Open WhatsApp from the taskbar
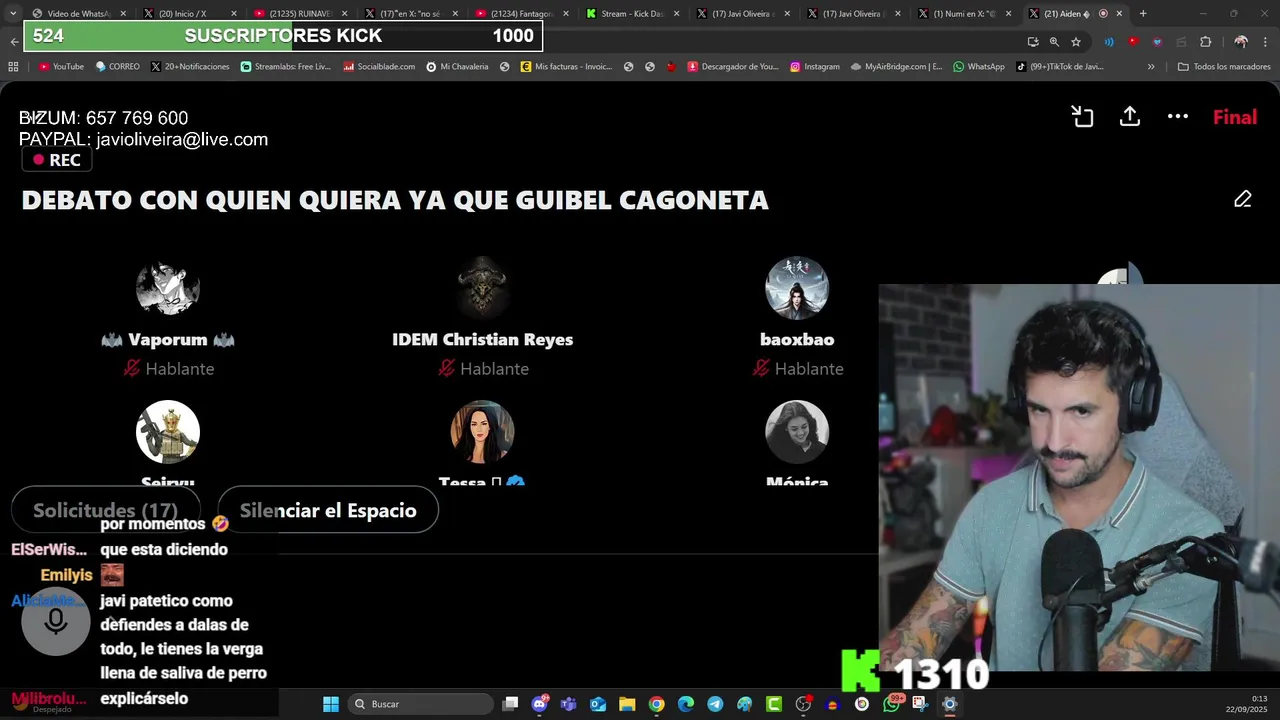Image resolution: width=1280 pixels, height=720 pixels. 892,704
